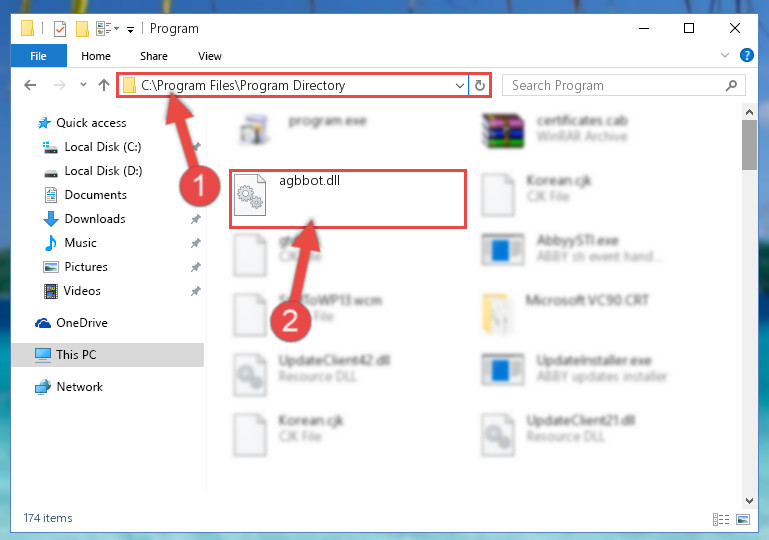Click the pin icon next to Music
769x540 pixels.
click(196, 243)
